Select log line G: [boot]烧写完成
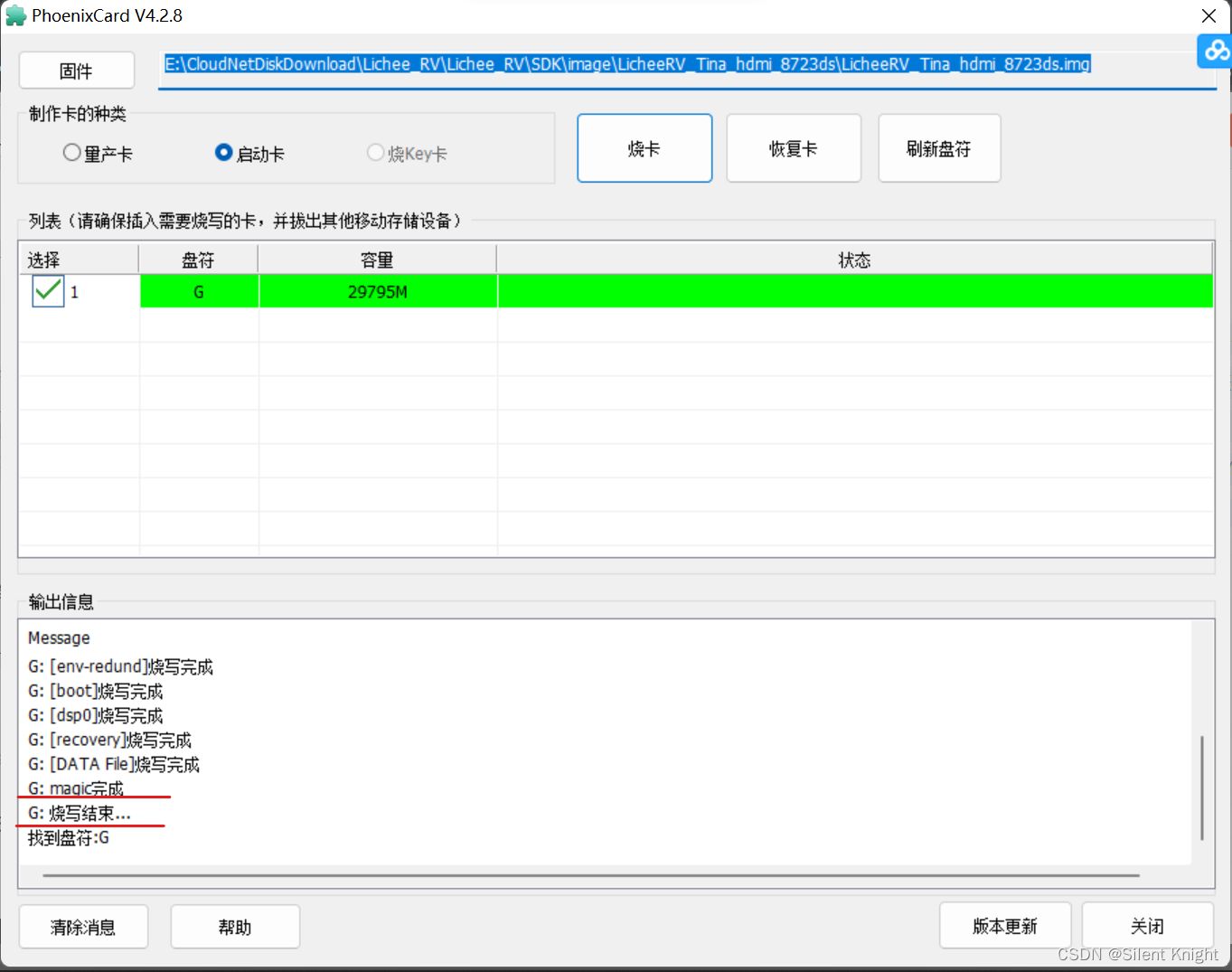The height and width of the screenshot is (972, 1232). [95, 691]
